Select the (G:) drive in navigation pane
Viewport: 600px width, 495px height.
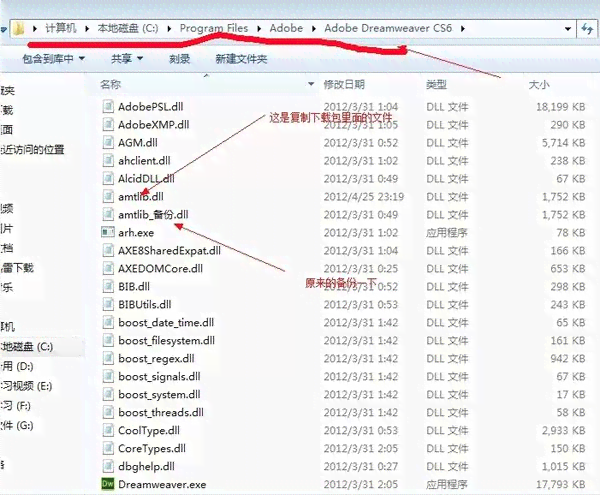click(17, 425)
